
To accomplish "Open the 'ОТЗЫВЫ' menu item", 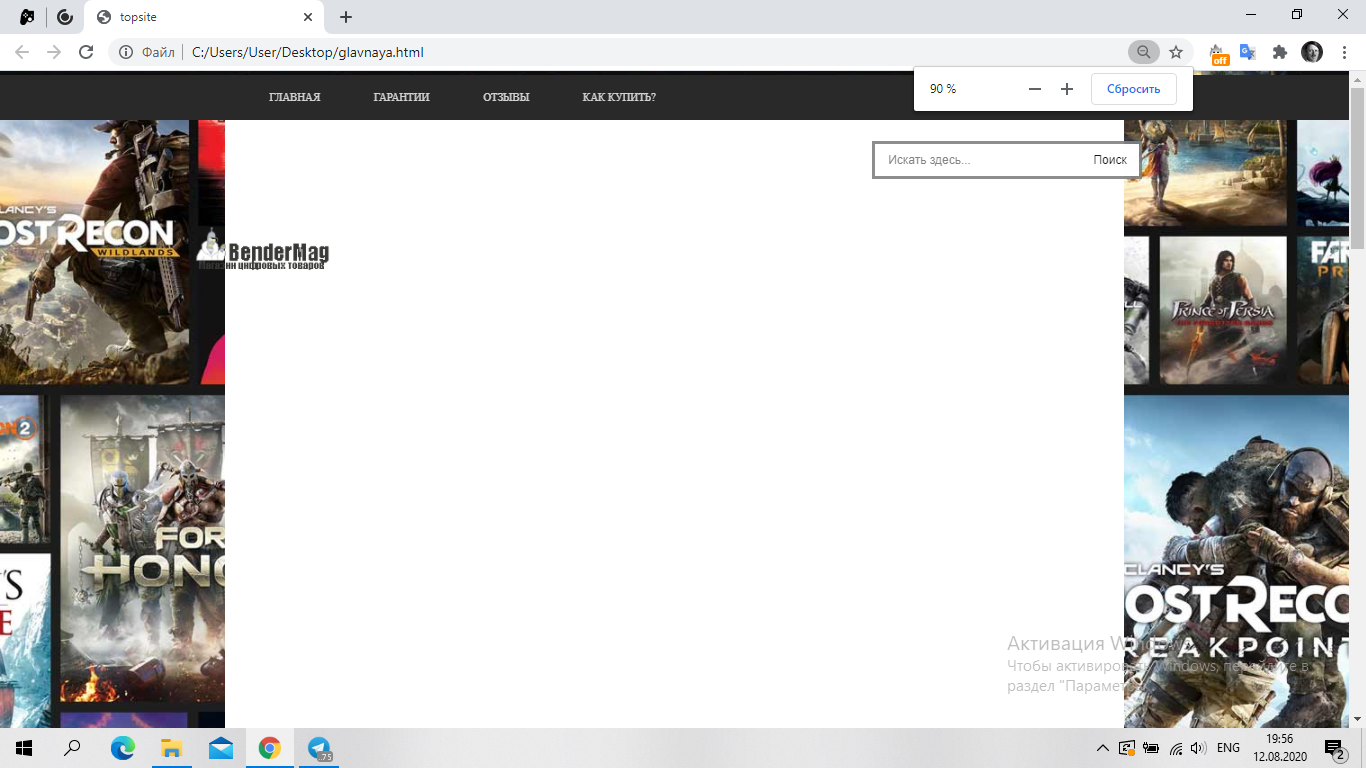I will (506, 97).
